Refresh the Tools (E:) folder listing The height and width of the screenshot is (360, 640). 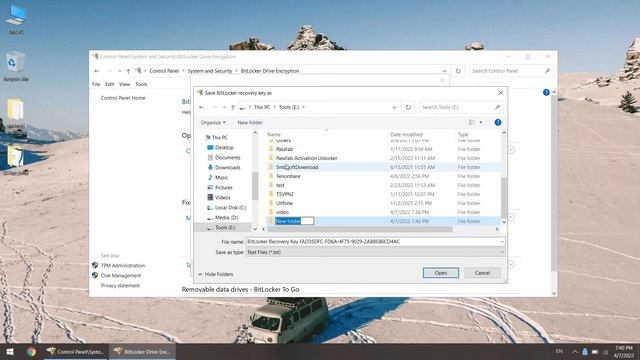(x=408, y=107)
